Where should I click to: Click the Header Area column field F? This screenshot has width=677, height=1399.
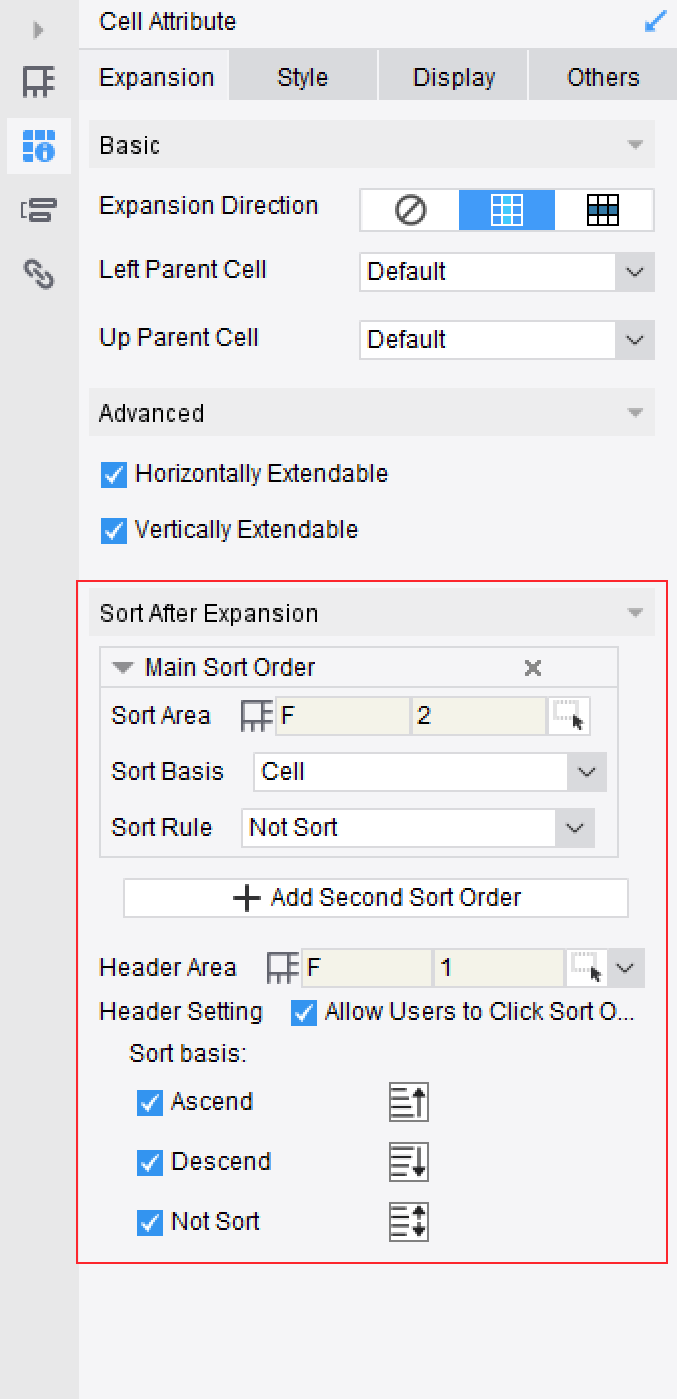click(x=367, y=968)
